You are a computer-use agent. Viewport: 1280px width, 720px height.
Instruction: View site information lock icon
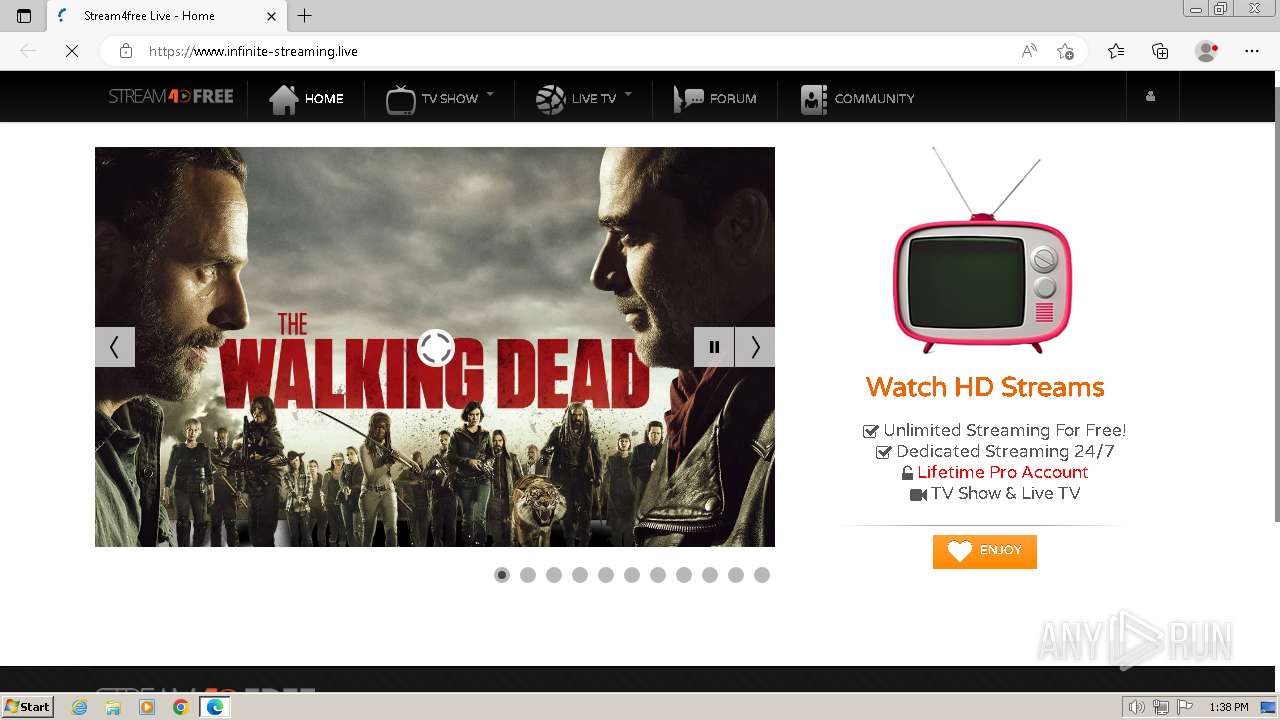(x=125, y=51)
